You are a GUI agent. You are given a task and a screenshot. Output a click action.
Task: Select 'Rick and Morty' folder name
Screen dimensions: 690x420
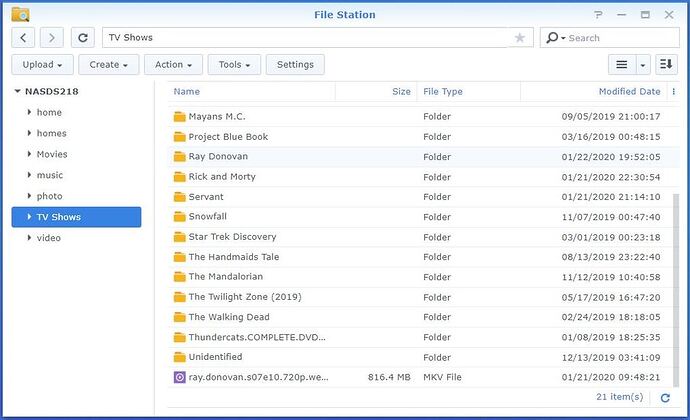[222, 177]
